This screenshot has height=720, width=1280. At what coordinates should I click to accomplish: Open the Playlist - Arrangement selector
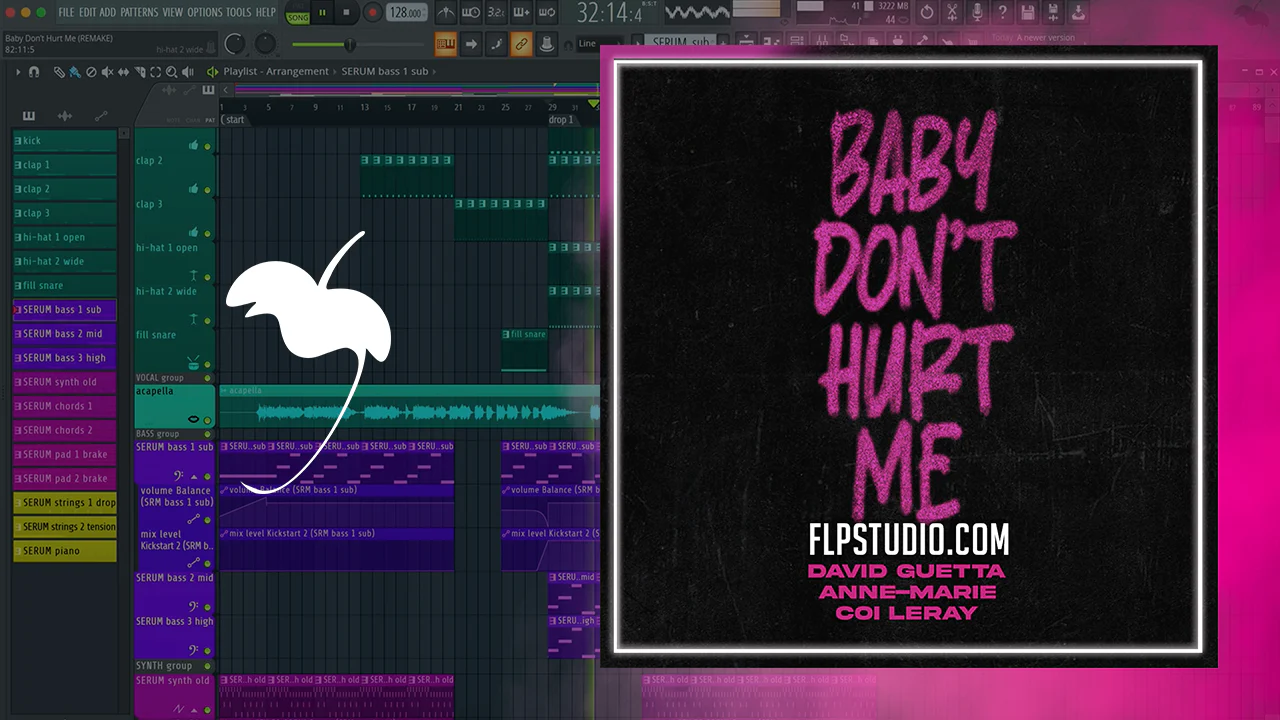coord(276,72)
